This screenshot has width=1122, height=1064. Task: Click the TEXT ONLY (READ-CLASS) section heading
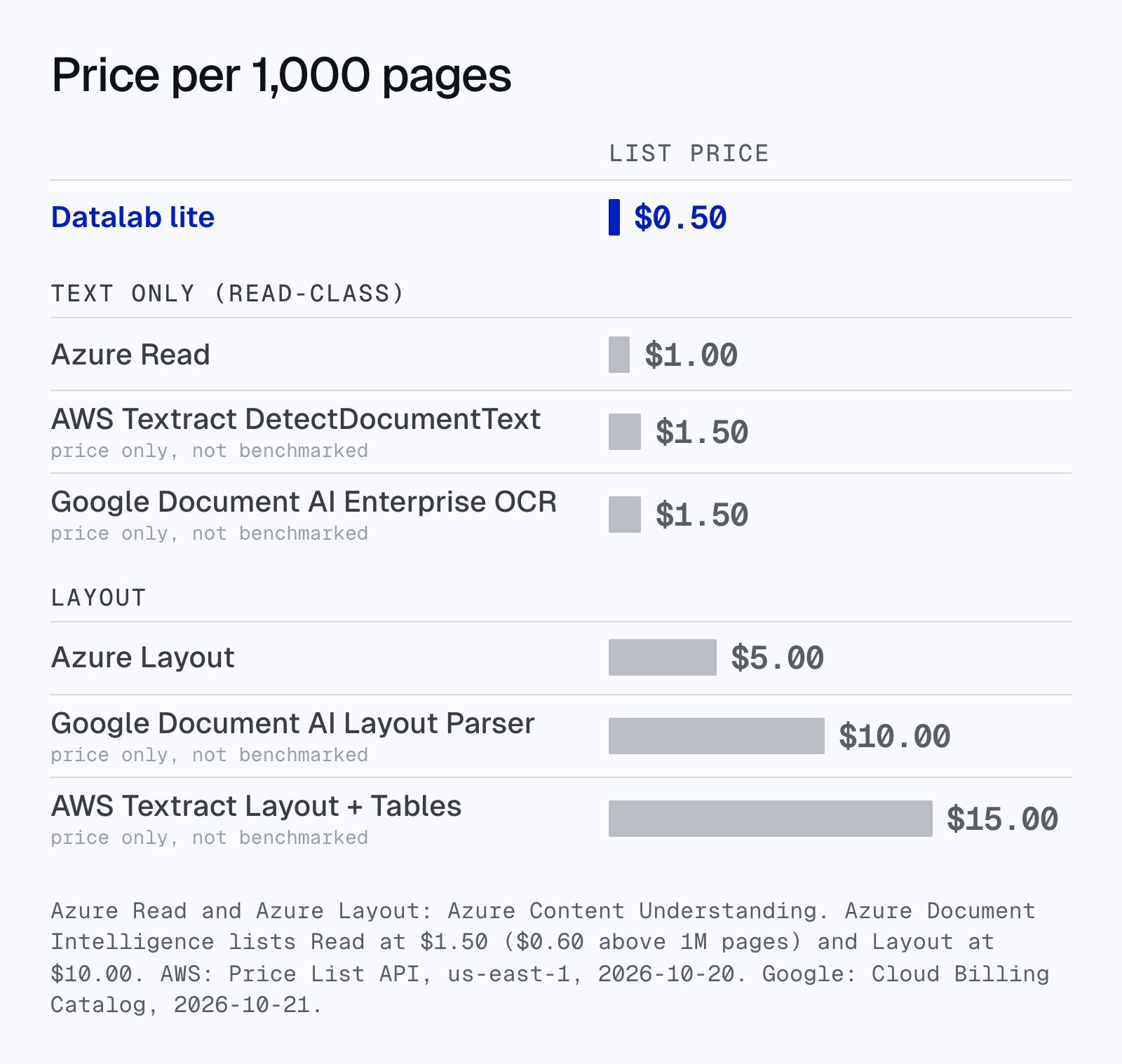tap(228, 293)
